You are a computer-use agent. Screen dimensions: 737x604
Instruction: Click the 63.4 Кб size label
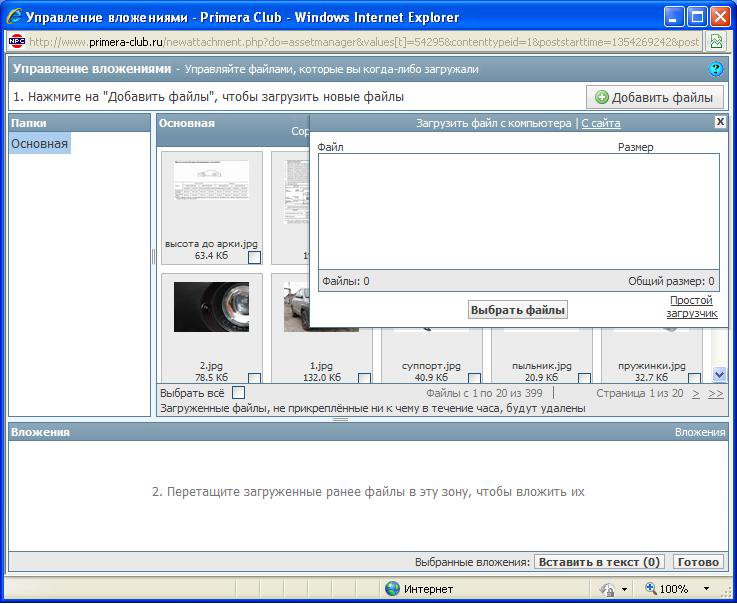click(x=211, y=255)
